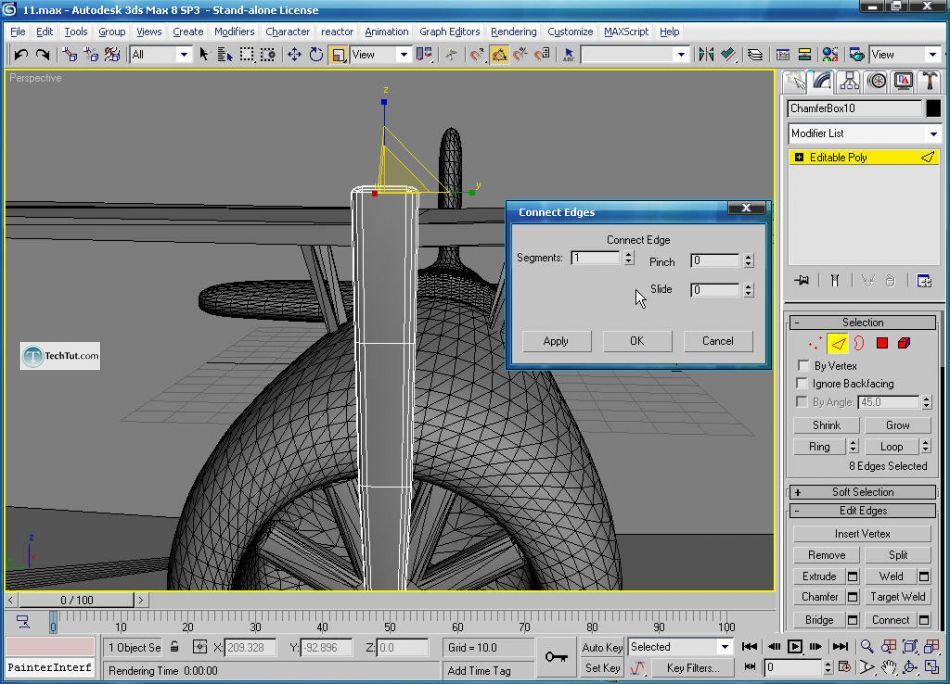Select Element sub-object level icon

click(904, 344)
